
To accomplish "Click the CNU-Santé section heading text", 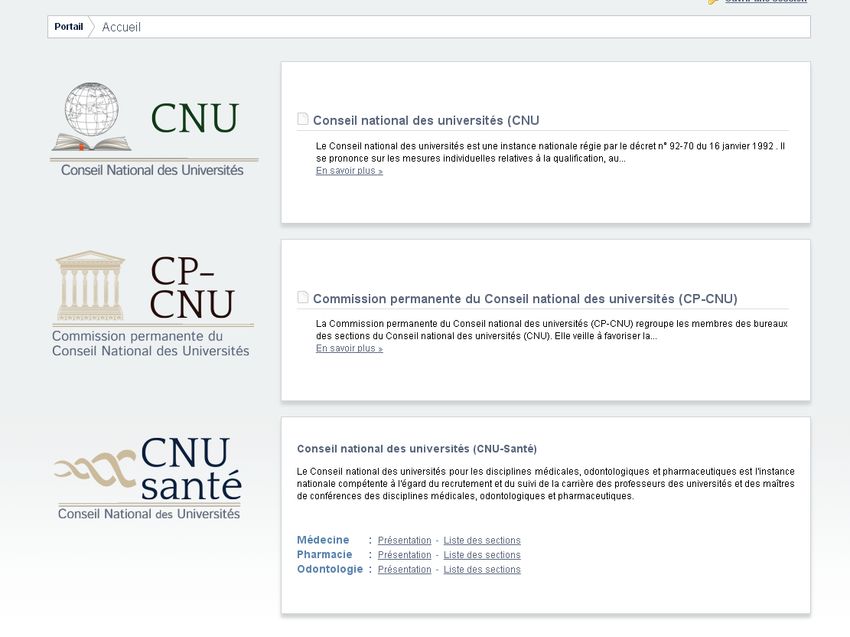I will 417,449.
